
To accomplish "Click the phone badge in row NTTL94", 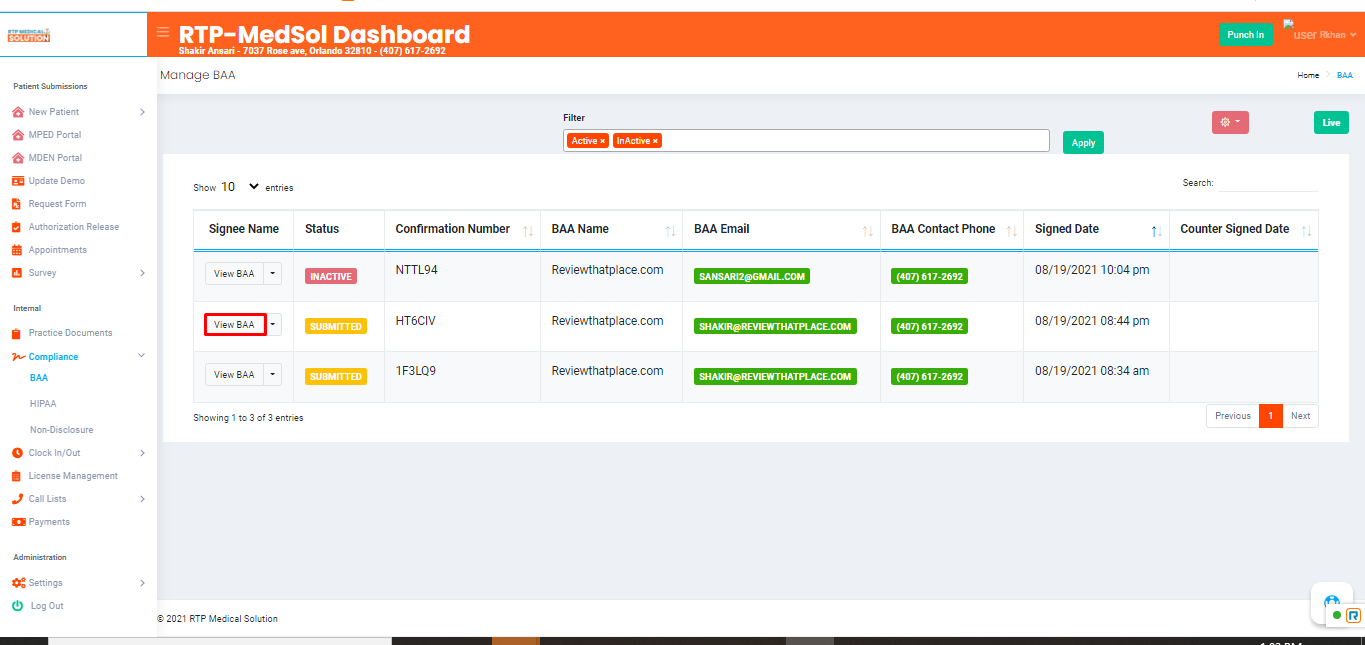I will 930,276.
